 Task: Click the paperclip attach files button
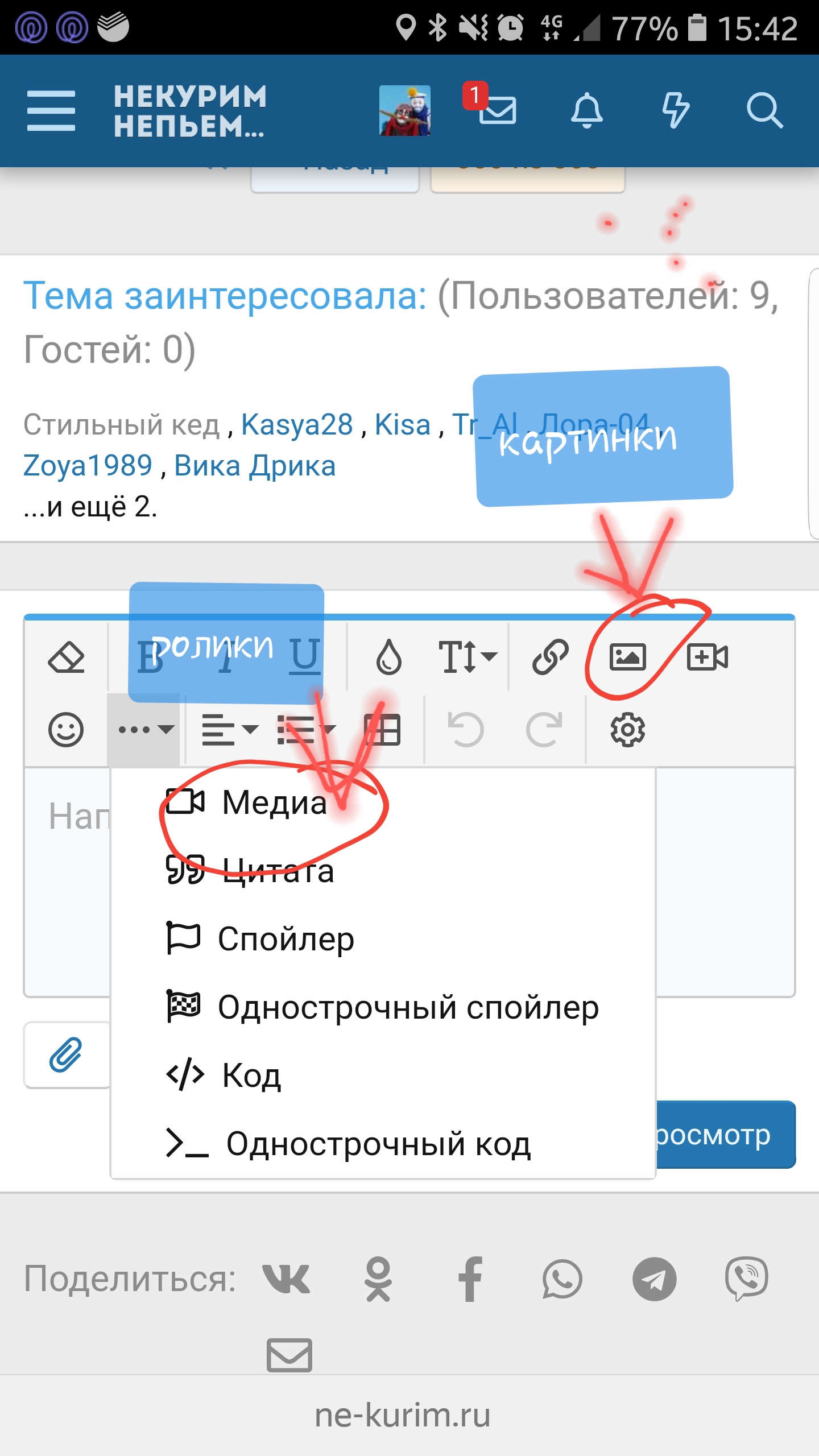coord(67,1055)
